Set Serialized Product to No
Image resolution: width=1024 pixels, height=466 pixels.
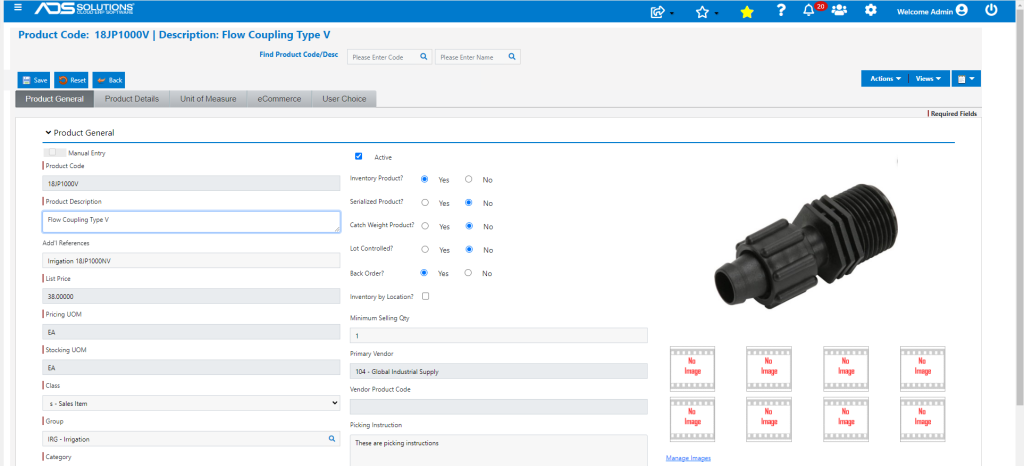468,202
